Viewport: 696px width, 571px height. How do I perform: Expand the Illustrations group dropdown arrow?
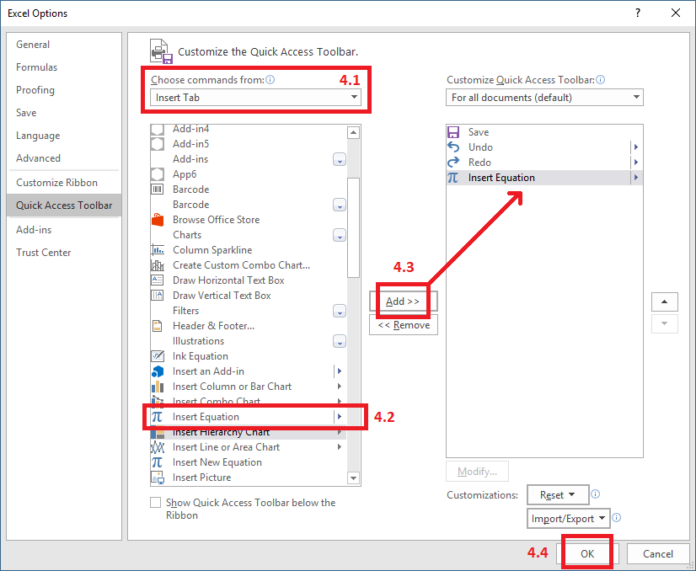340,341
